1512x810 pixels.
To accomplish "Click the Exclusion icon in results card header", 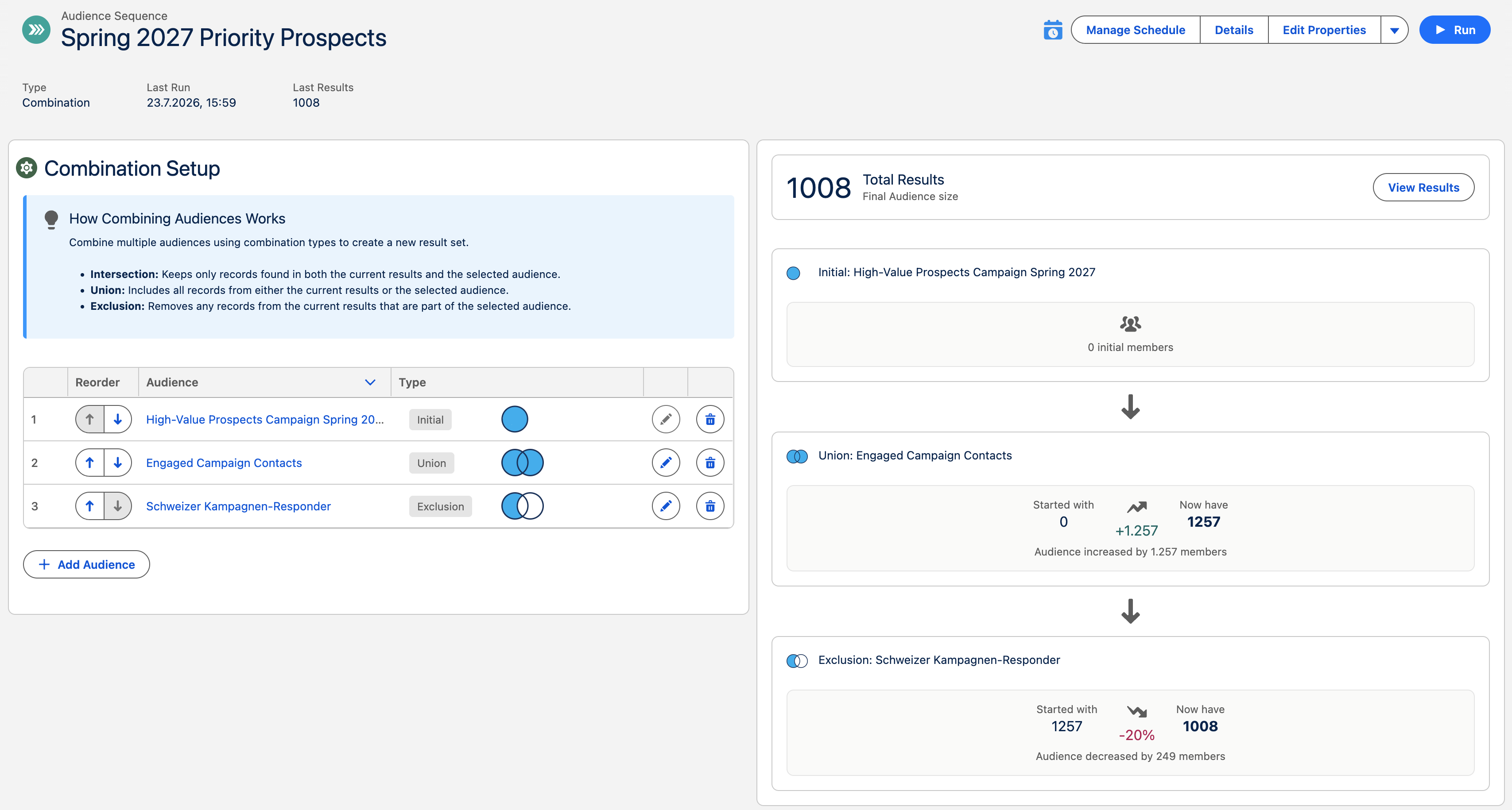I will pos(797,661).
